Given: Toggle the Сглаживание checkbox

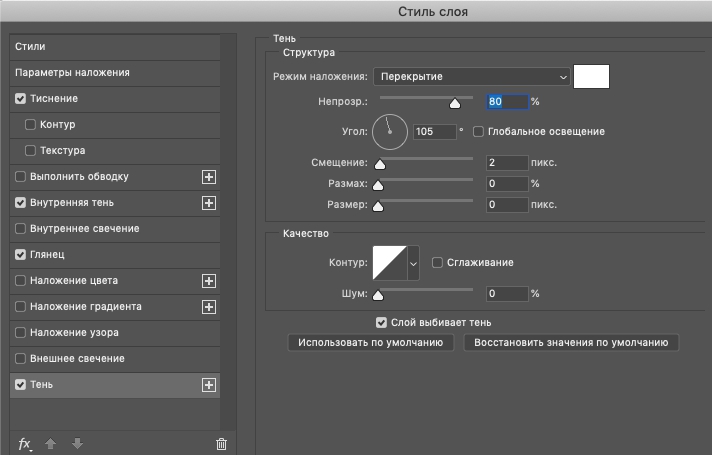Looking at the screenshot, I should 437,262.
